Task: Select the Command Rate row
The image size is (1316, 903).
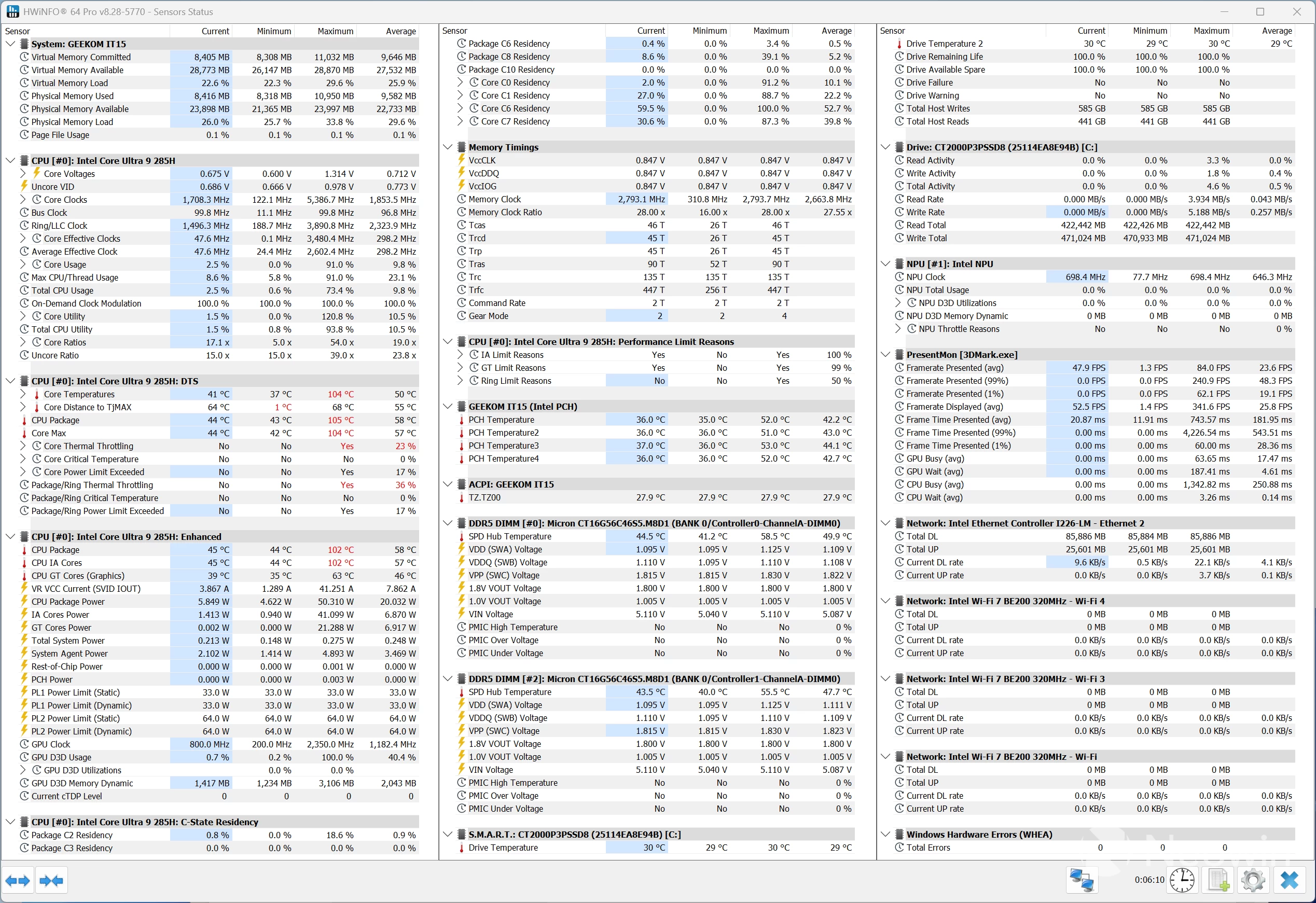Action: coord(656,303)
